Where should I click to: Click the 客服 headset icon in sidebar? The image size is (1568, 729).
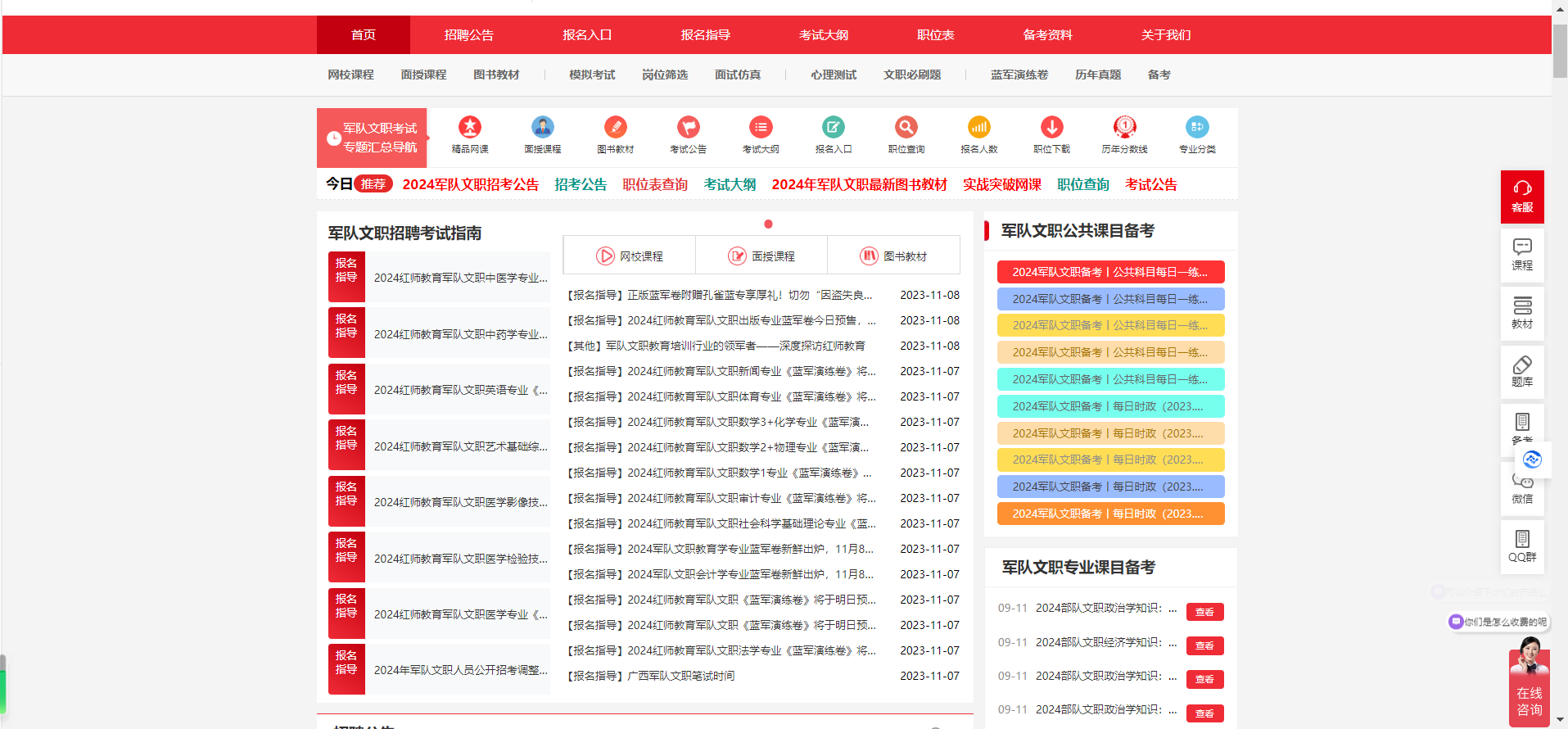pos(1522,189)
